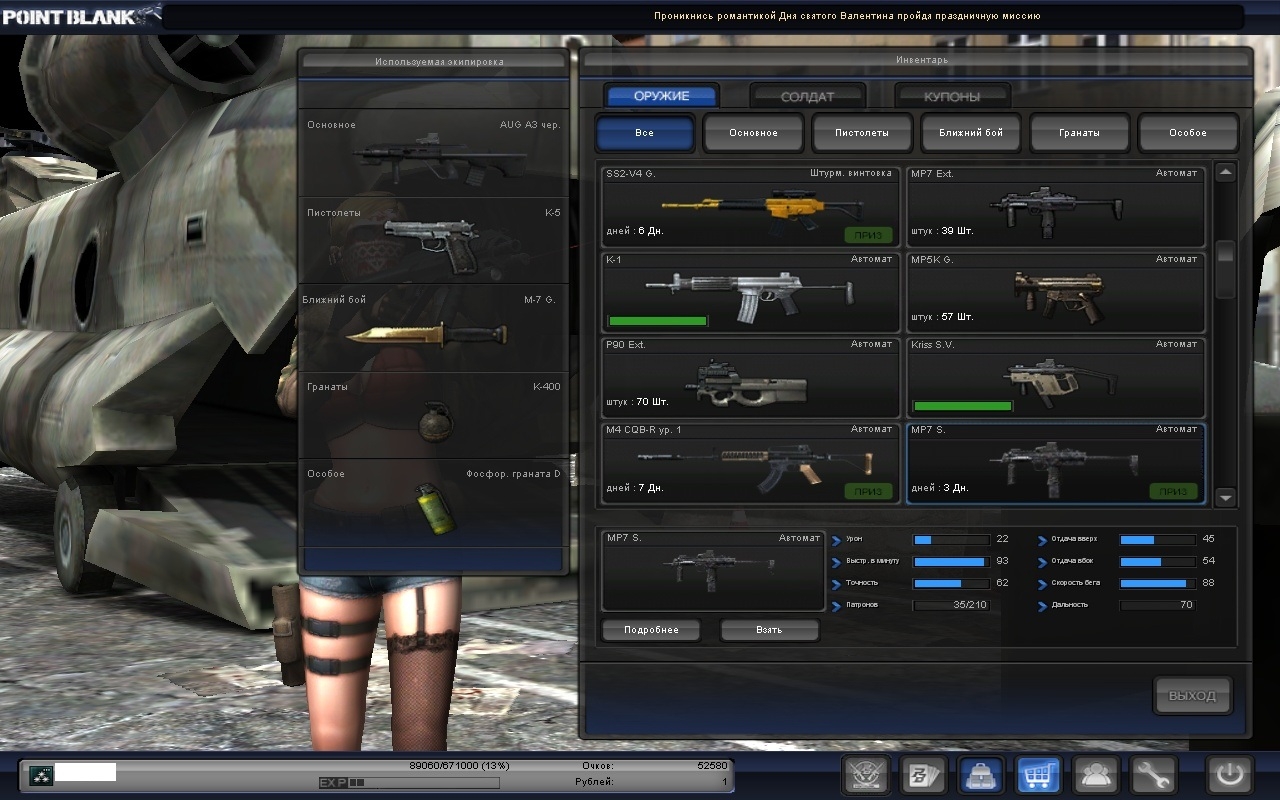1280x800 pixels.
Task: Click the Взять button
Action: (769, 630)
